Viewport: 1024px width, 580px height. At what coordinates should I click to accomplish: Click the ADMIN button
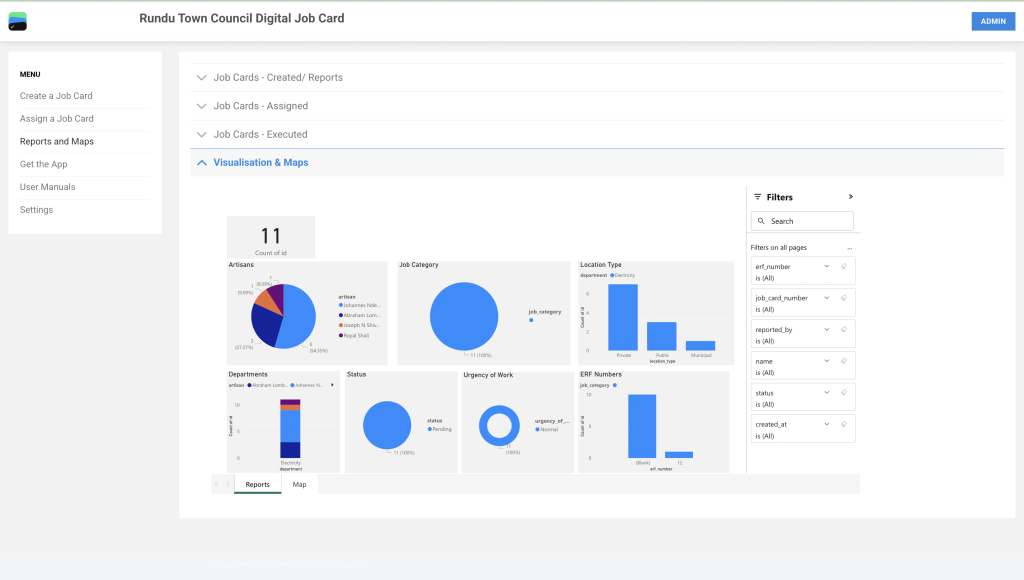992,21
